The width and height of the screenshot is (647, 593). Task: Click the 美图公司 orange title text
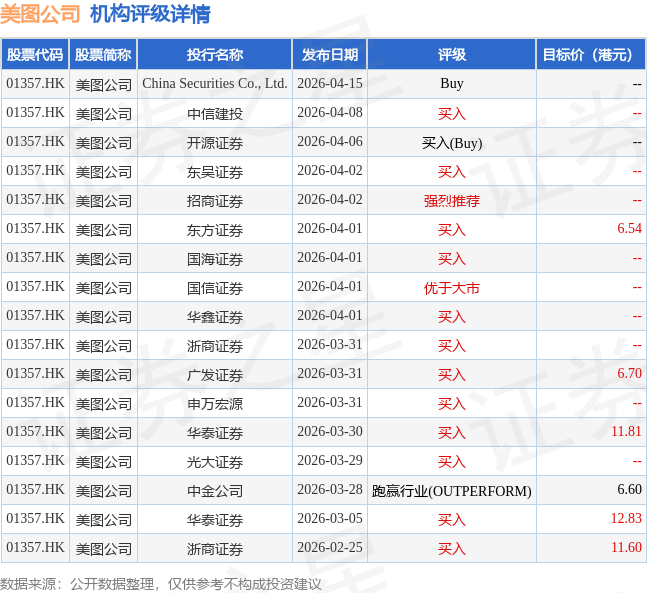point(40,14)
